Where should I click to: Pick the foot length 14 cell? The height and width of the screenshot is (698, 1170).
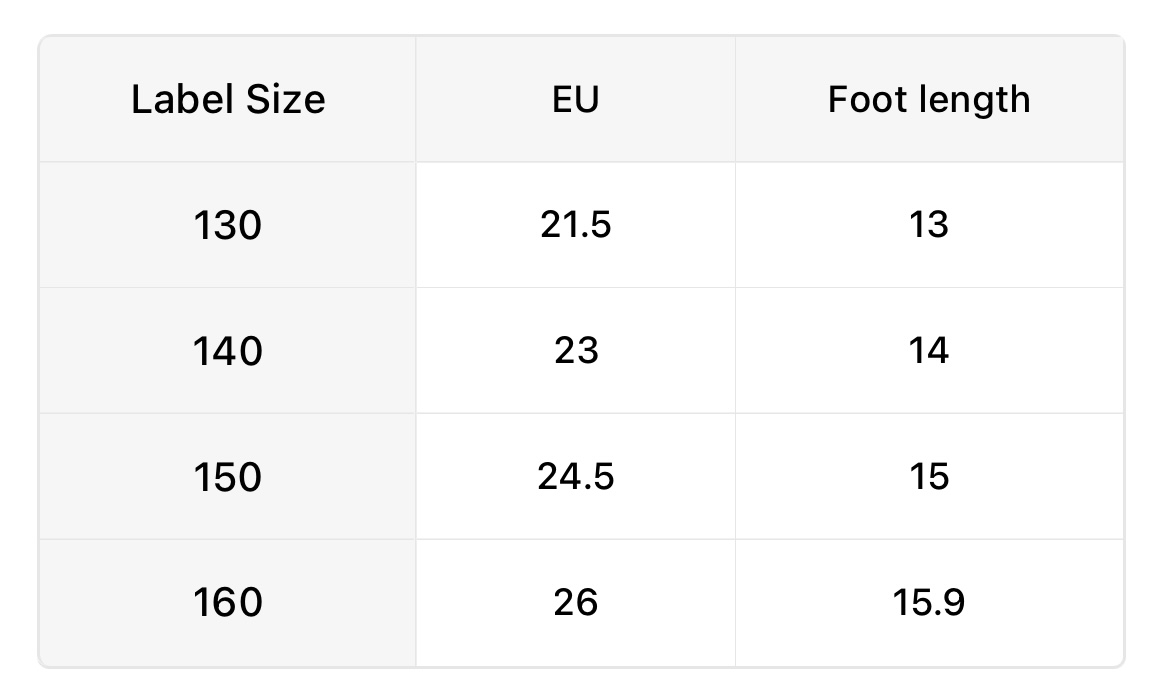(929, 352)
